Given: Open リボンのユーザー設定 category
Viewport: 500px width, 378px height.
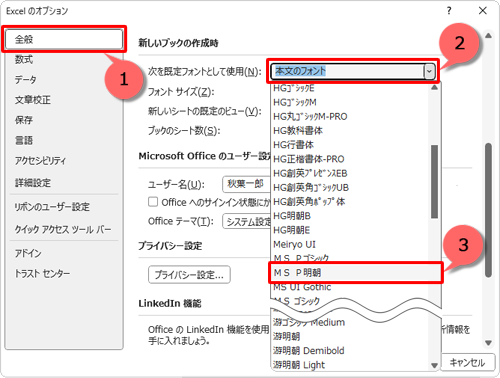Looking at the screenshot, I should coord(52,207).
